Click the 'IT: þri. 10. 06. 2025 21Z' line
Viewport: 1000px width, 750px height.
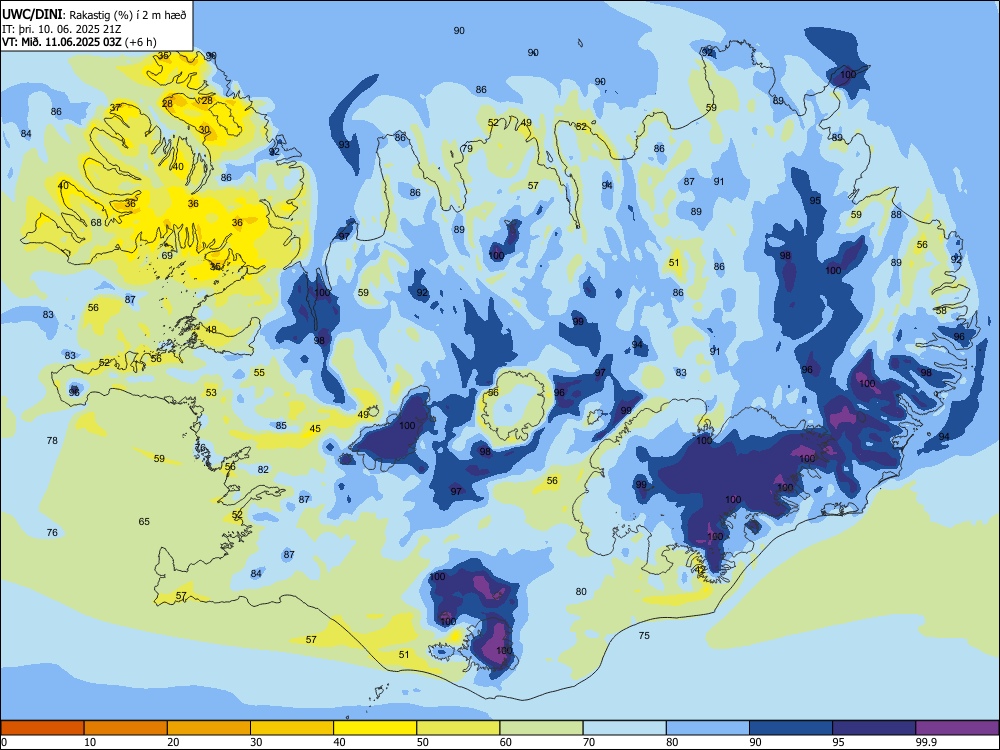61,29
